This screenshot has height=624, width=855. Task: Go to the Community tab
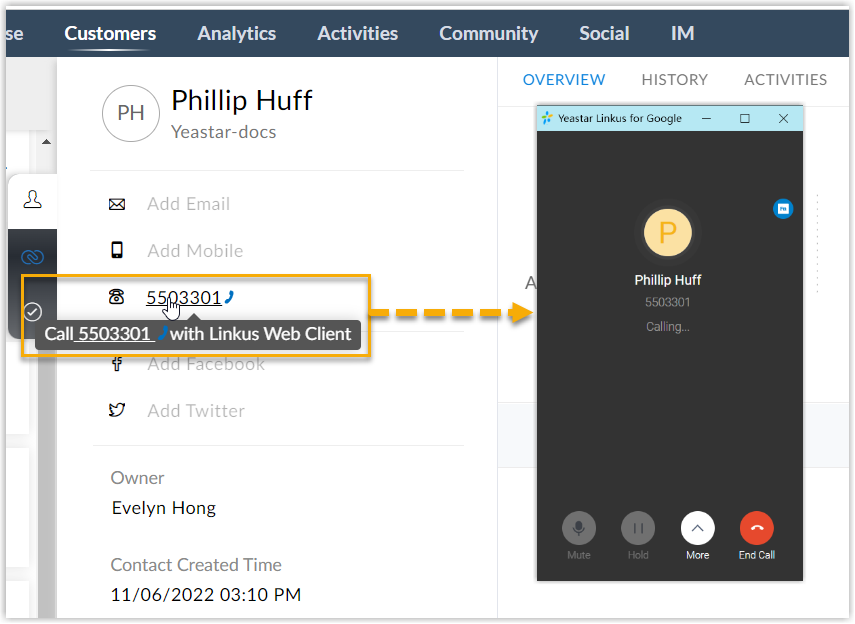[488, 33]
